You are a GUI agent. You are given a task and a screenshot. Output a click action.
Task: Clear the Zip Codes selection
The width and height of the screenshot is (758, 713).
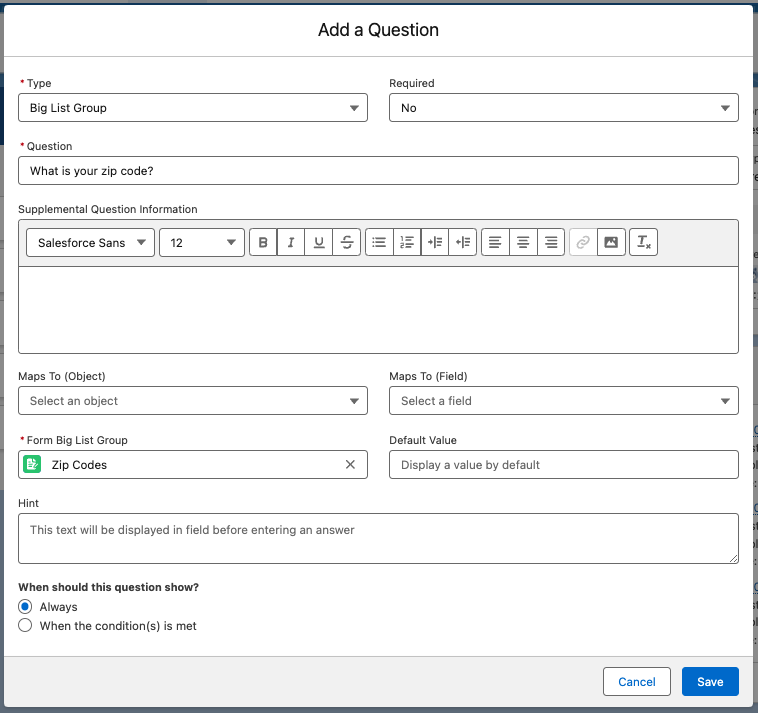tap(350, 465)
